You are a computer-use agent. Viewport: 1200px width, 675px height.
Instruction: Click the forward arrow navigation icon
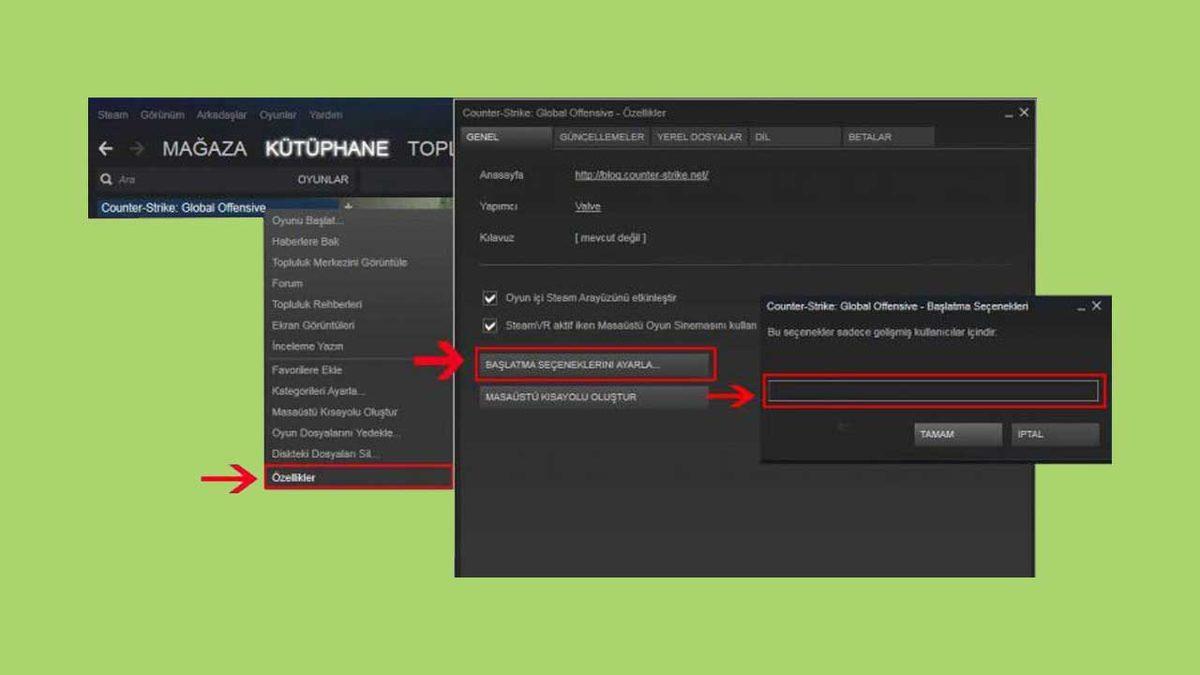[137, 149]
